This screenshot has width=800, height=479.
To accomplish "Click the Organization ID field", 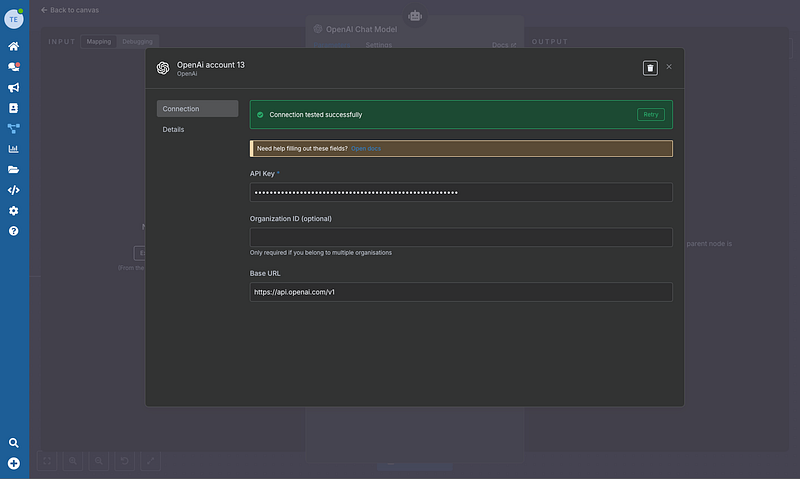I will 461,237.
